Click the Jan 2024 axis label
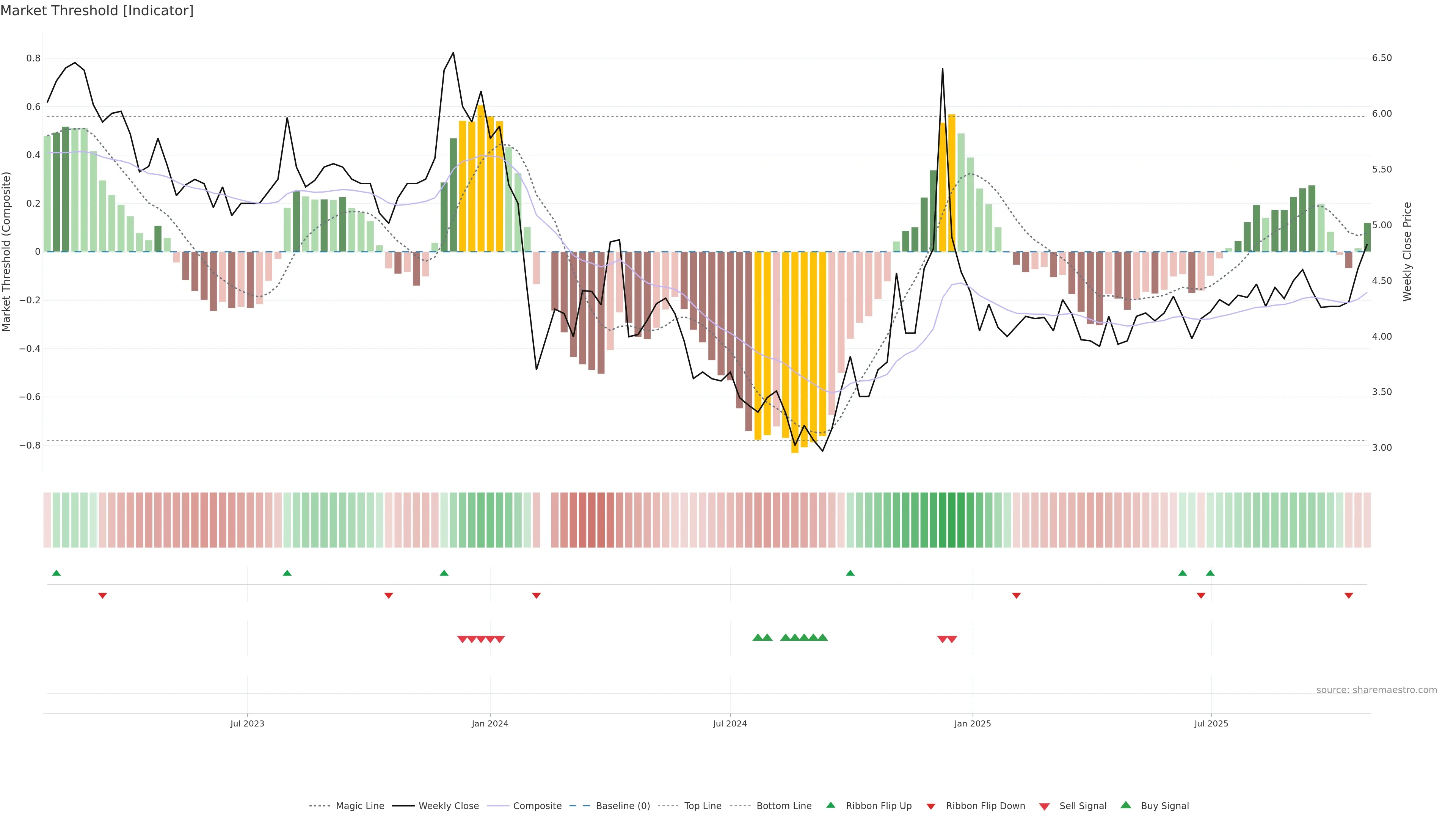The image size is (1456, 819). pyautogui.click(x=490, y=723)
